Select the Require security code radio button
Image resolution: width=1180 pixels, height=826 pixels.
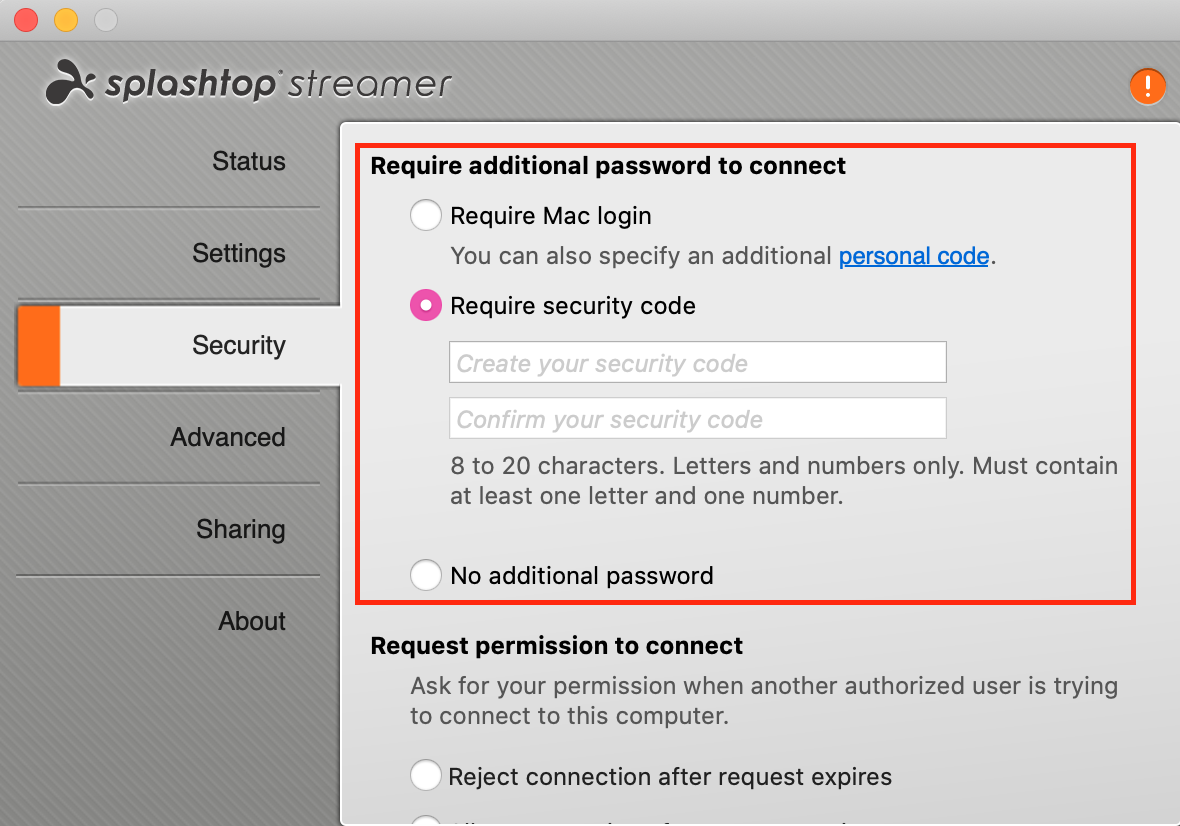[426, 306]
